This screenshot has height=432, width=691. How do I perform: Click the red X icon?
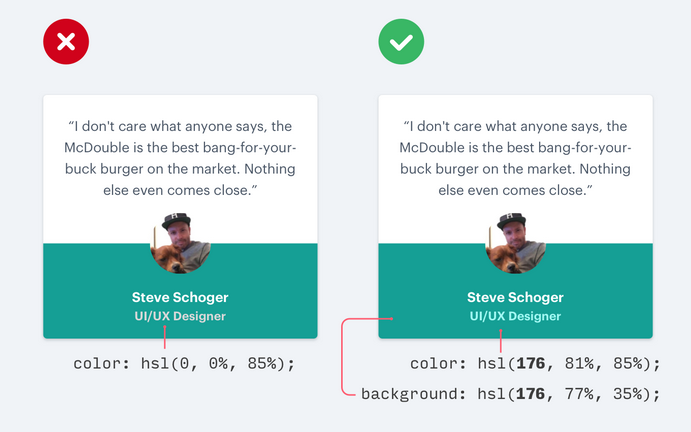pos(66,43)
